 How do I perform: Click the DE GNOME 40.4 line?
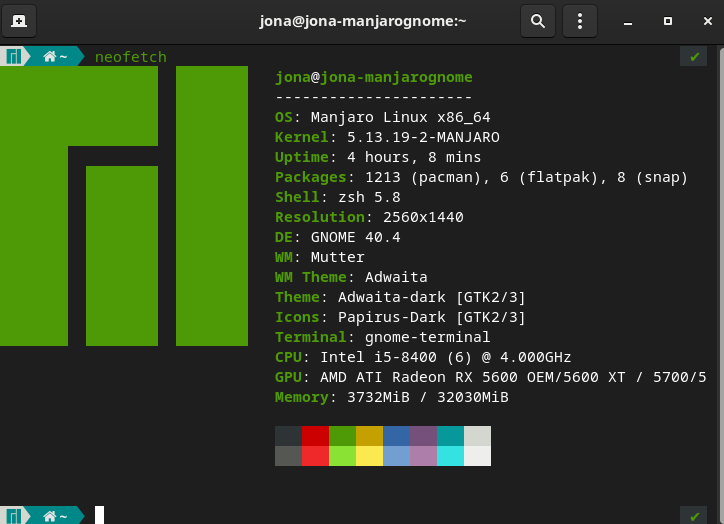tap(338, 237)
